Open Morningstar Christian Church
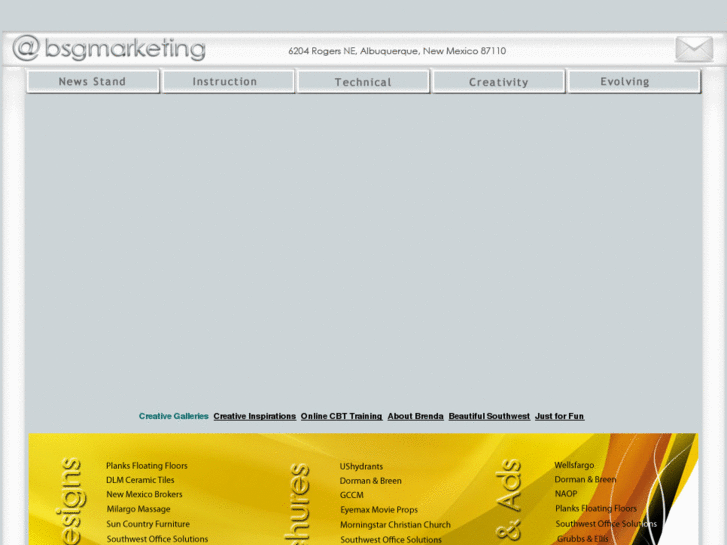727x545 pixels. coord(395,525)
